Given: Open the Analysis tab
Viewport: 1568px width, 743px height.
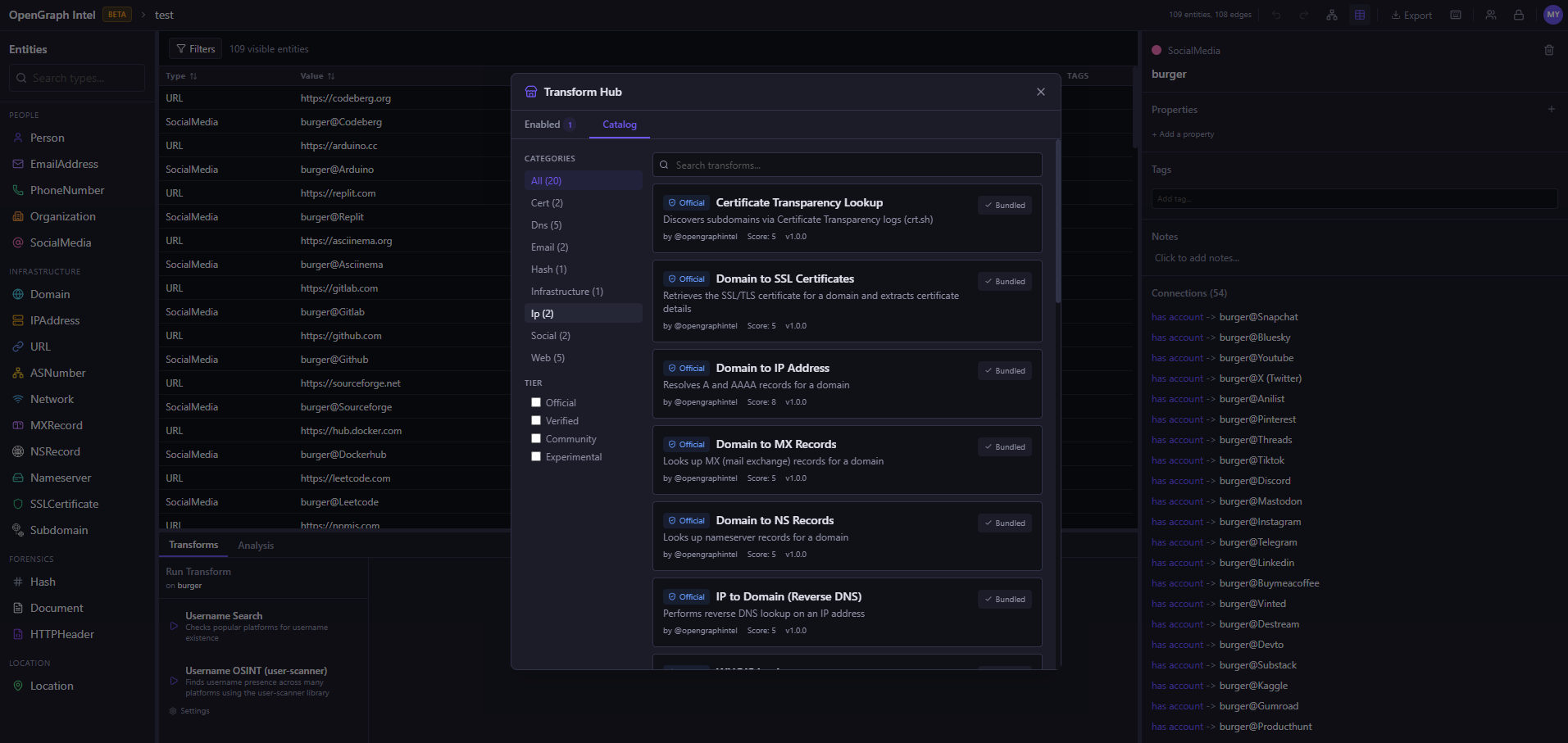Looking at the screenshot, I should pyautogui.click(x=256, y=546).
